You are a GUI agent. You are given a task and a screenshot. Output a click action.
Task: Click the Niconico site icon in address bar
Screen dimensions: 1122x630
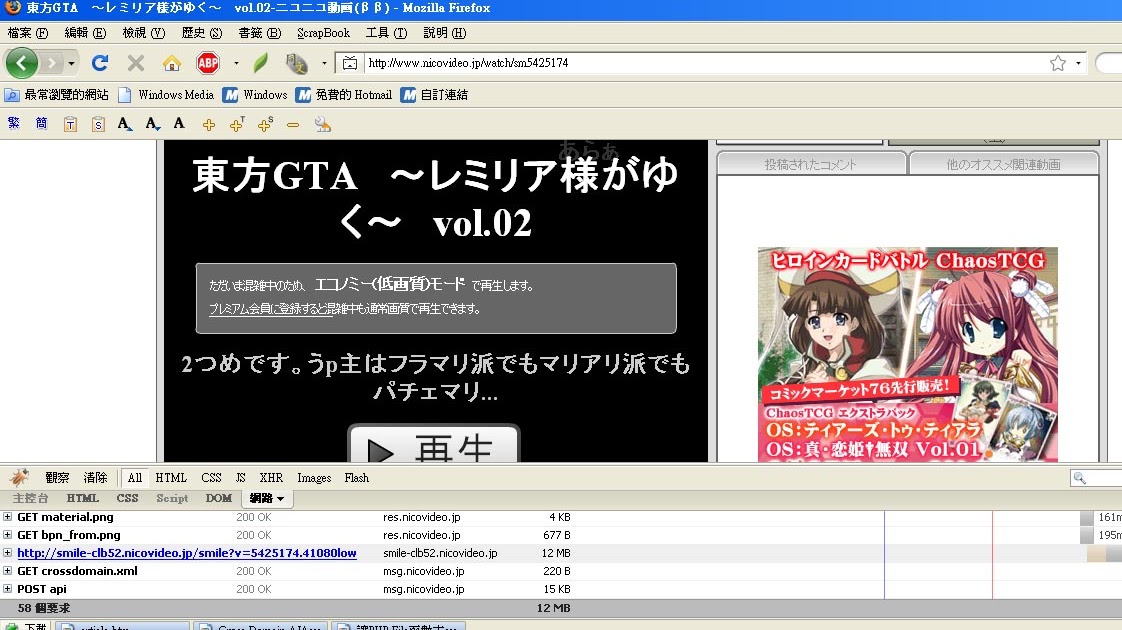point(350,63)
